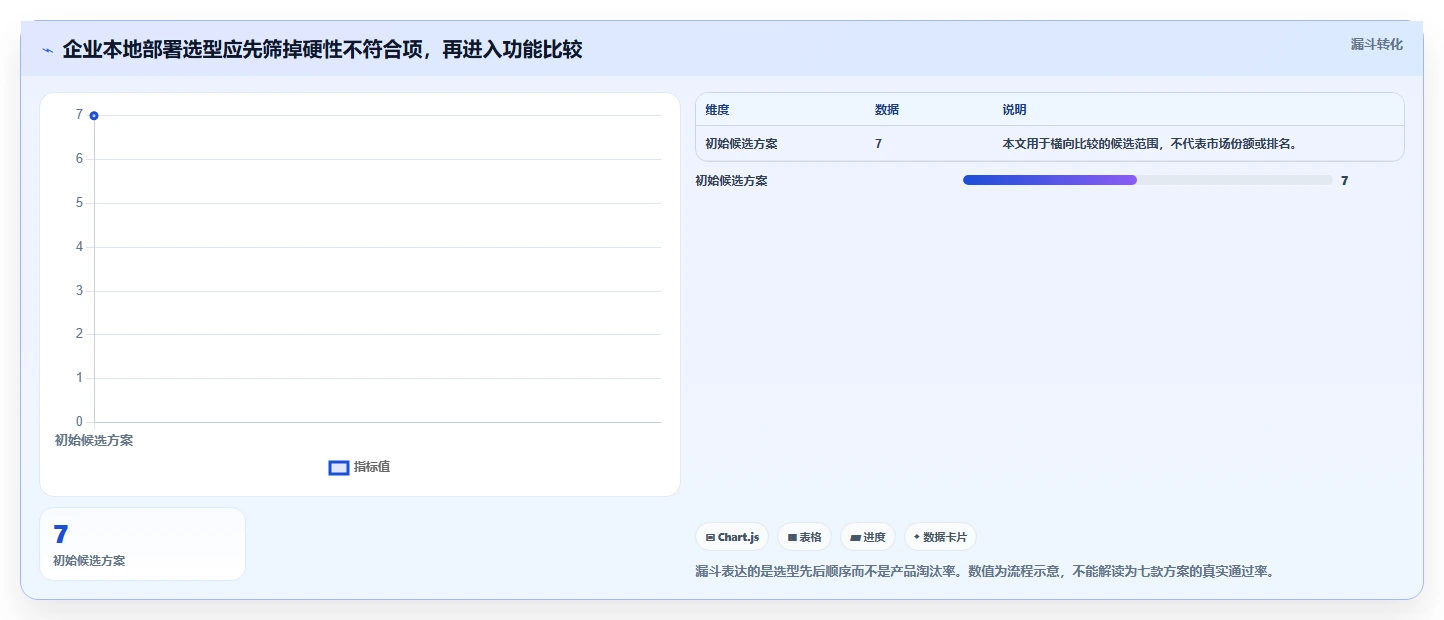This screenshot has height=620, width=1444.
Task: Select the 数据卡片 tag
Action: pyautogui.click(x=940, y=537)
